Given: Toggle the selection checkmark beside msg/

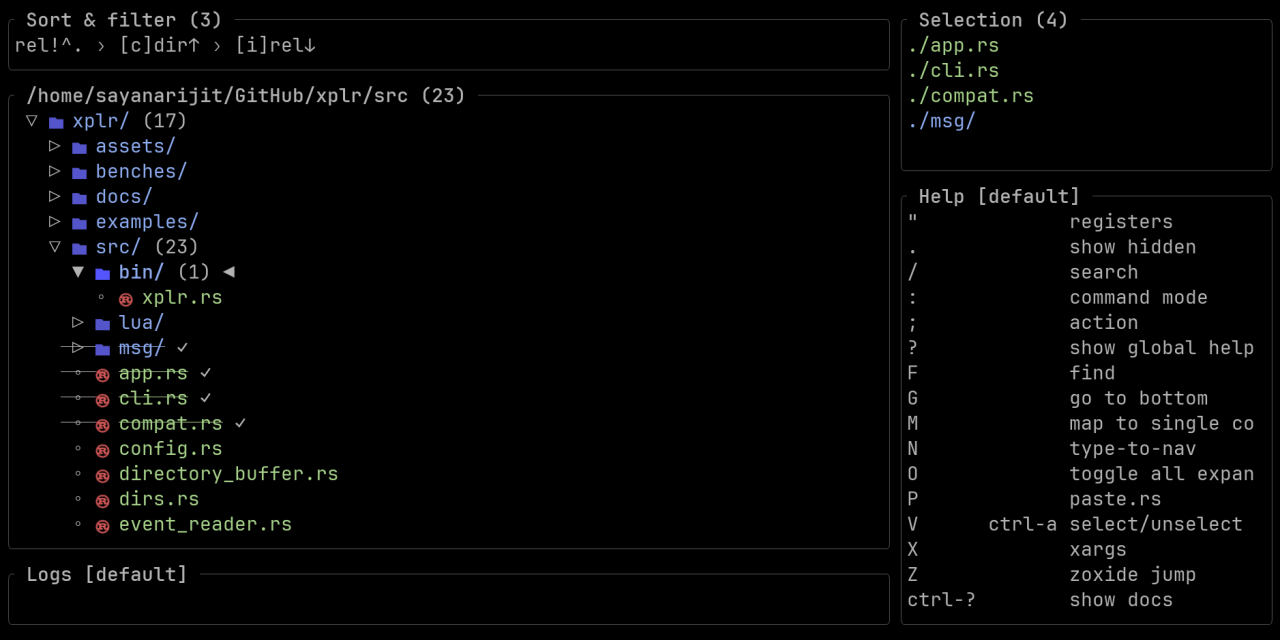Looking at the screenshot, I should (182, 347).
